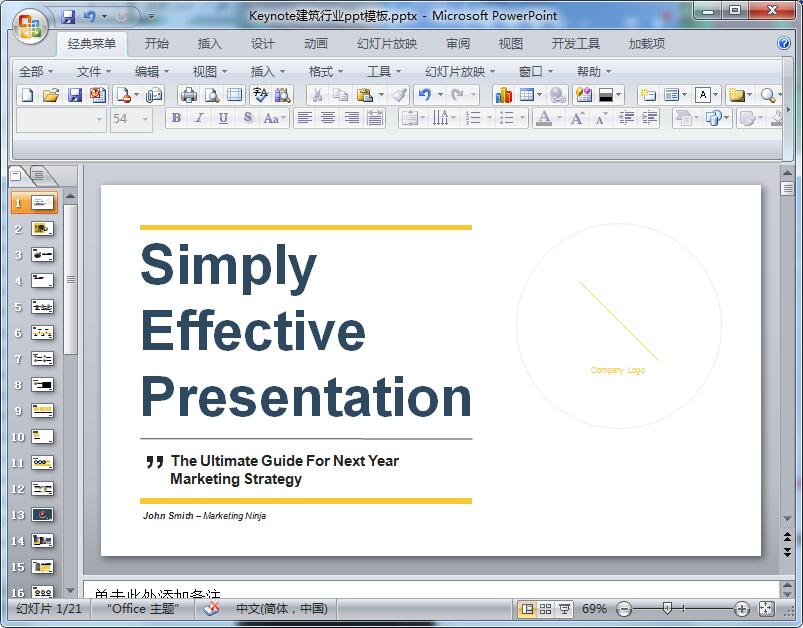
Task: Click the insert table icon
Action: (526, 95)
